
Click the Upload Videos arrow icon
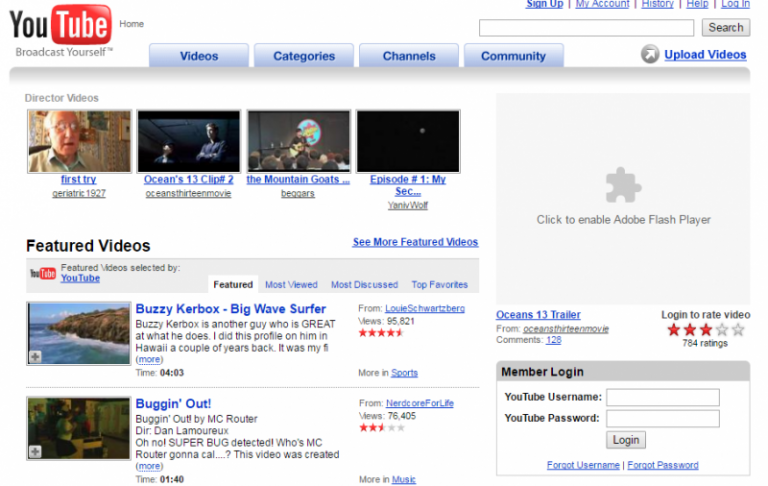(x=650, y=55)
